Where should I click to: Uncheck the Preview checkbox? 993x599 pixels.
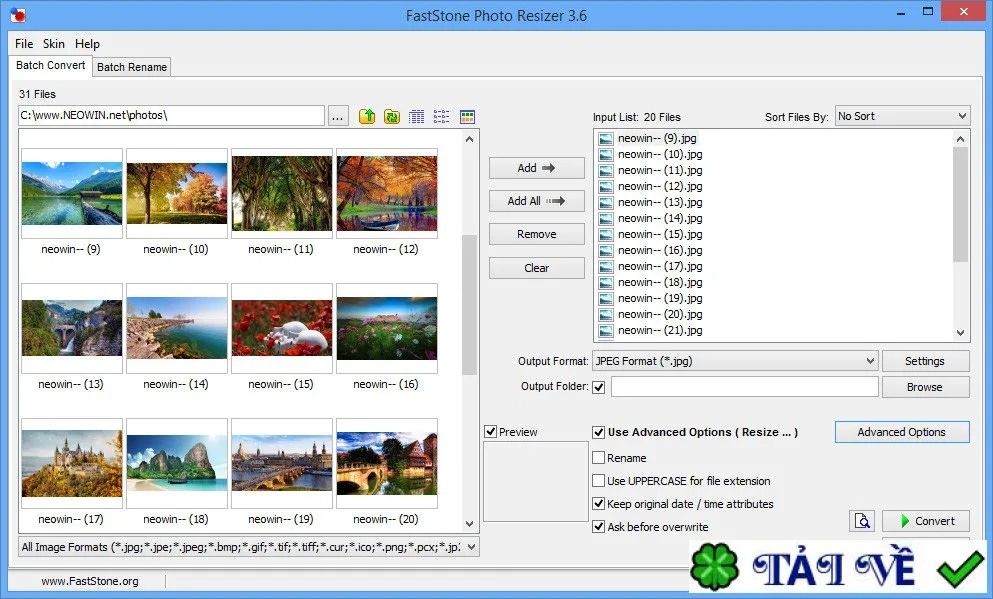(490, 432)
